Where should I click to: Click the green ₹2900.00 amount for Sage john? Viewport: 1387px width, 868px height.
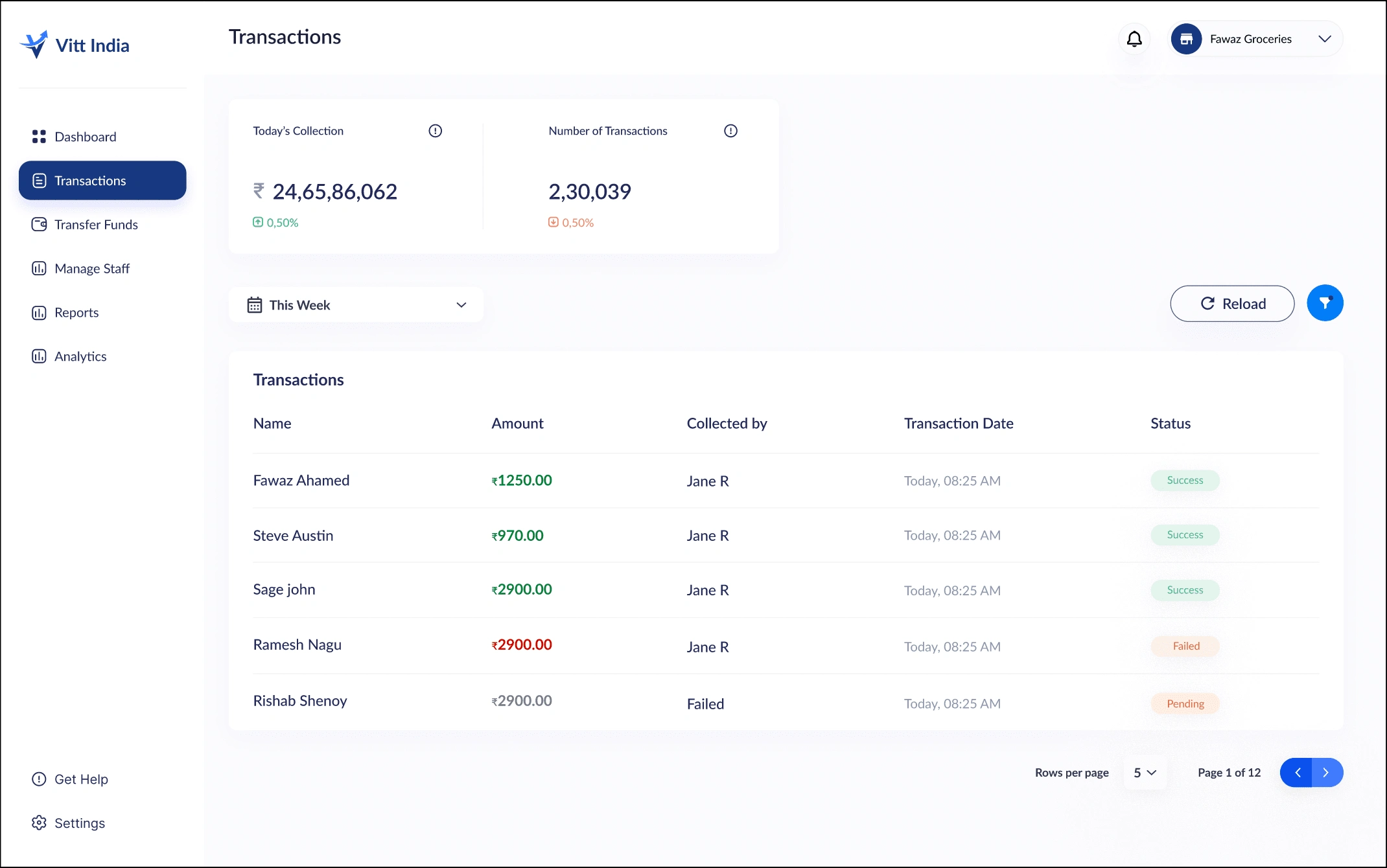(522, 589)
